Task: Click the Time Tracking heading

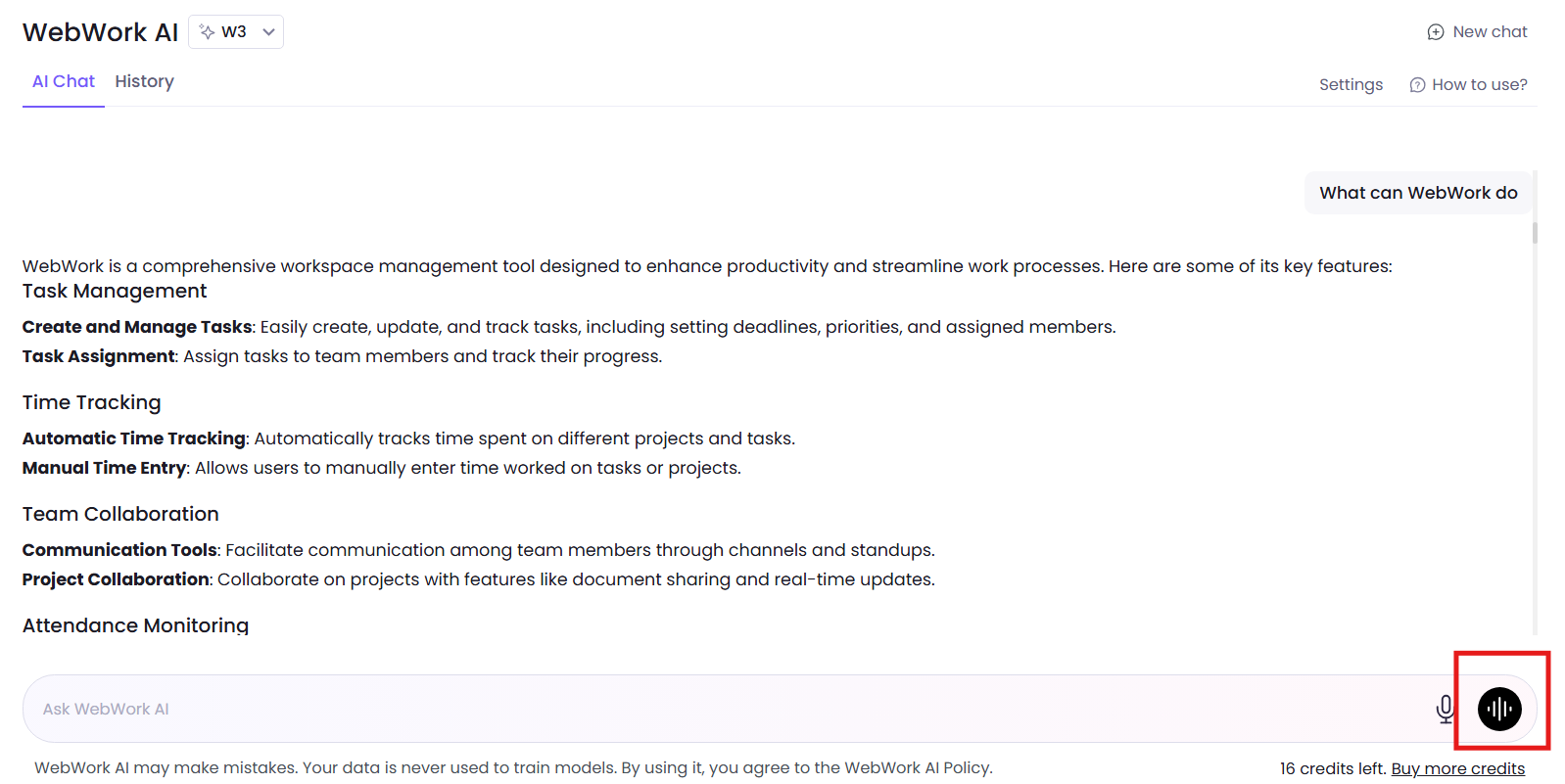Action: click(92, 403)
